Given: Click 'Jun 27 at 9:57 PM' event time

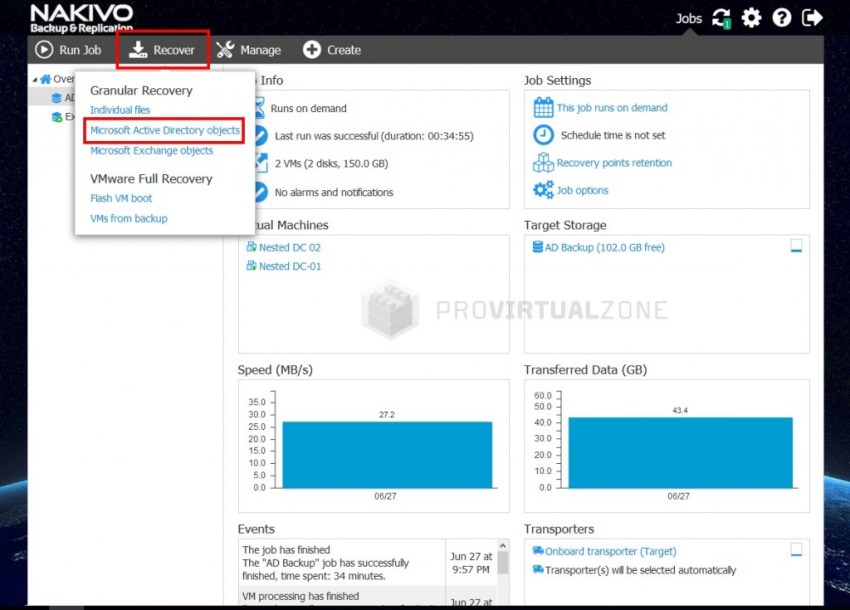Looking at the screenshot, I should point(471,563).
